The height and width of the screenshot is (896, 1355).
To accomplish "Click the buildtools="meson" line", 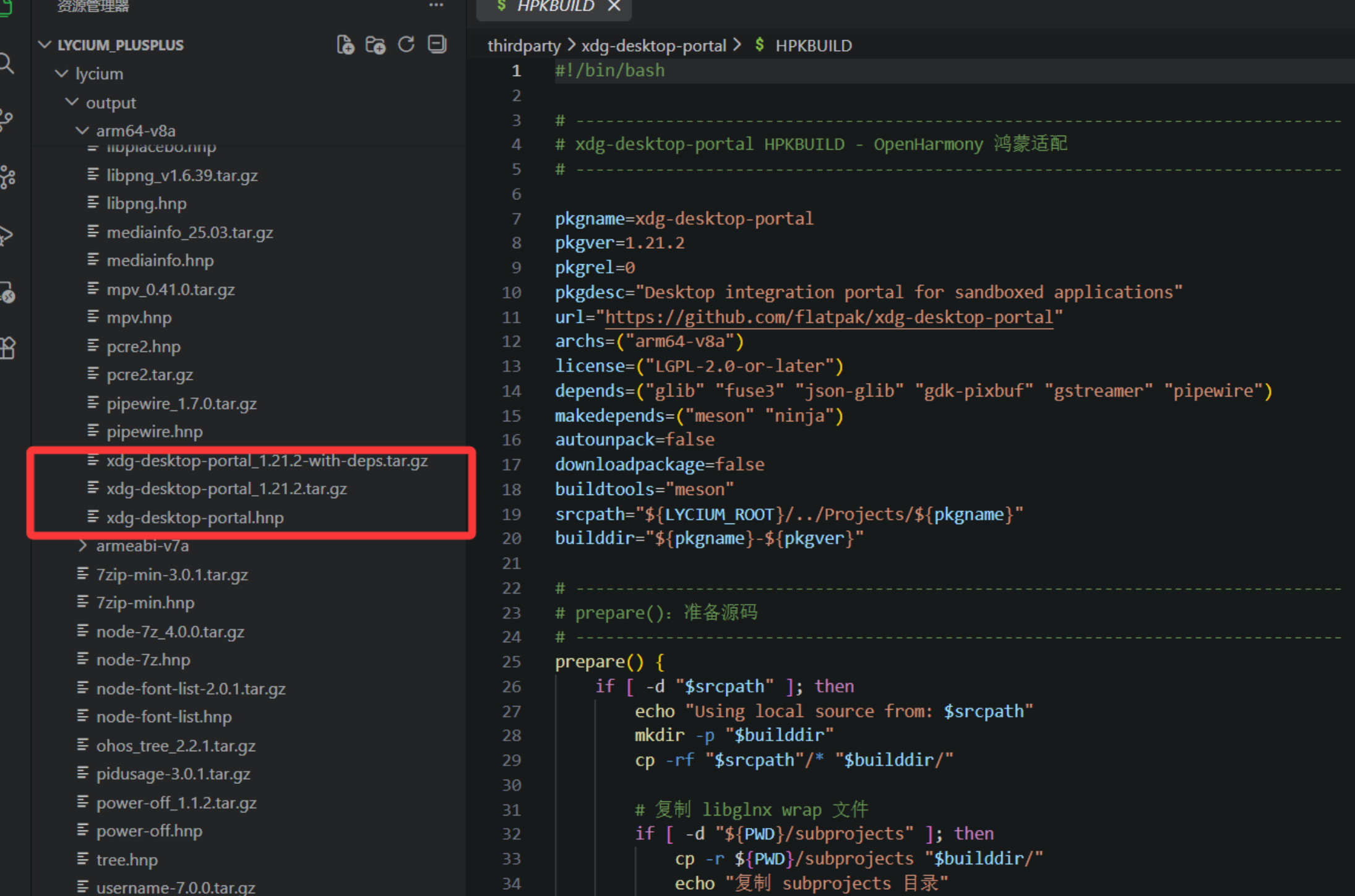I will click(x=644, y=489).
